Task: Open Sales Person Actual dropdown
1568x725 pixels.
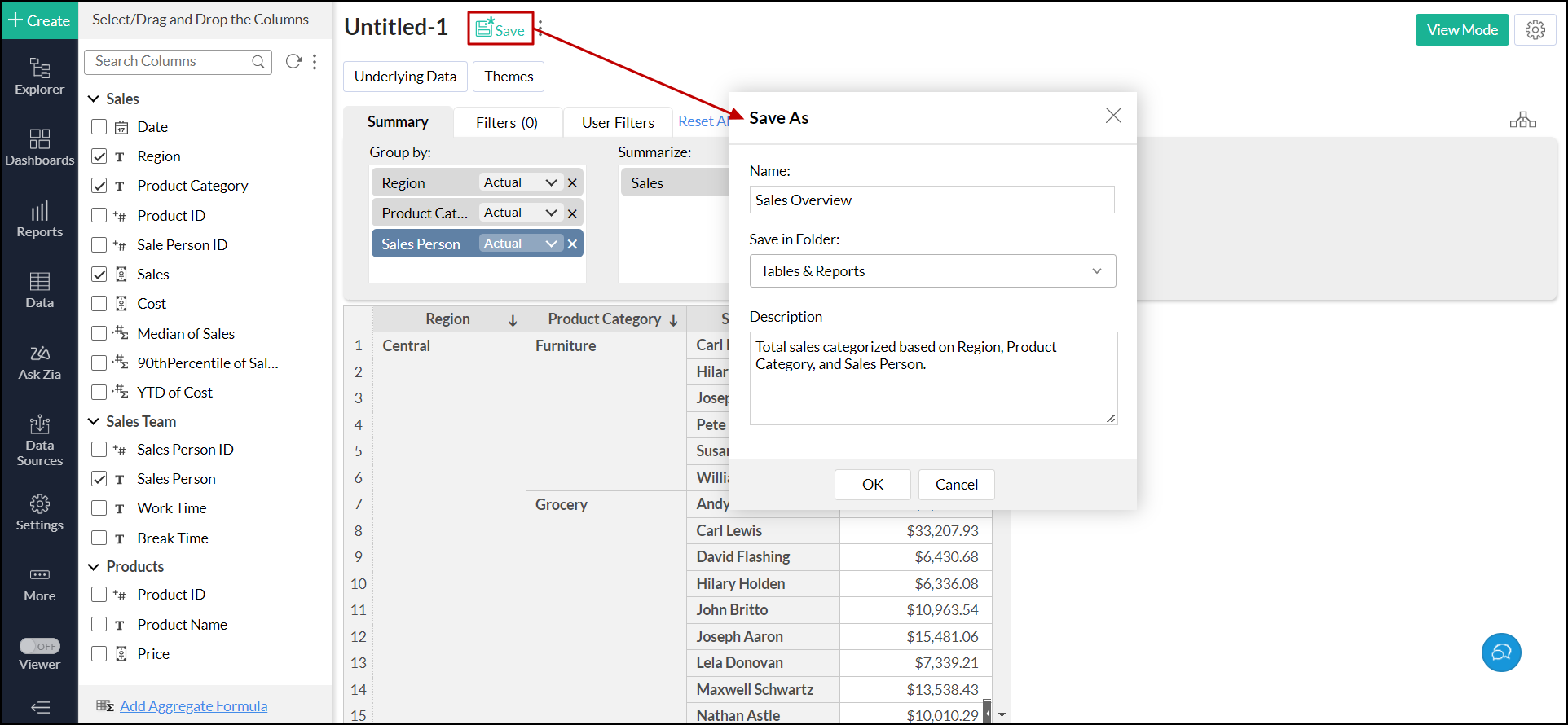Action: pyautogui.click(x=520, y=244)
